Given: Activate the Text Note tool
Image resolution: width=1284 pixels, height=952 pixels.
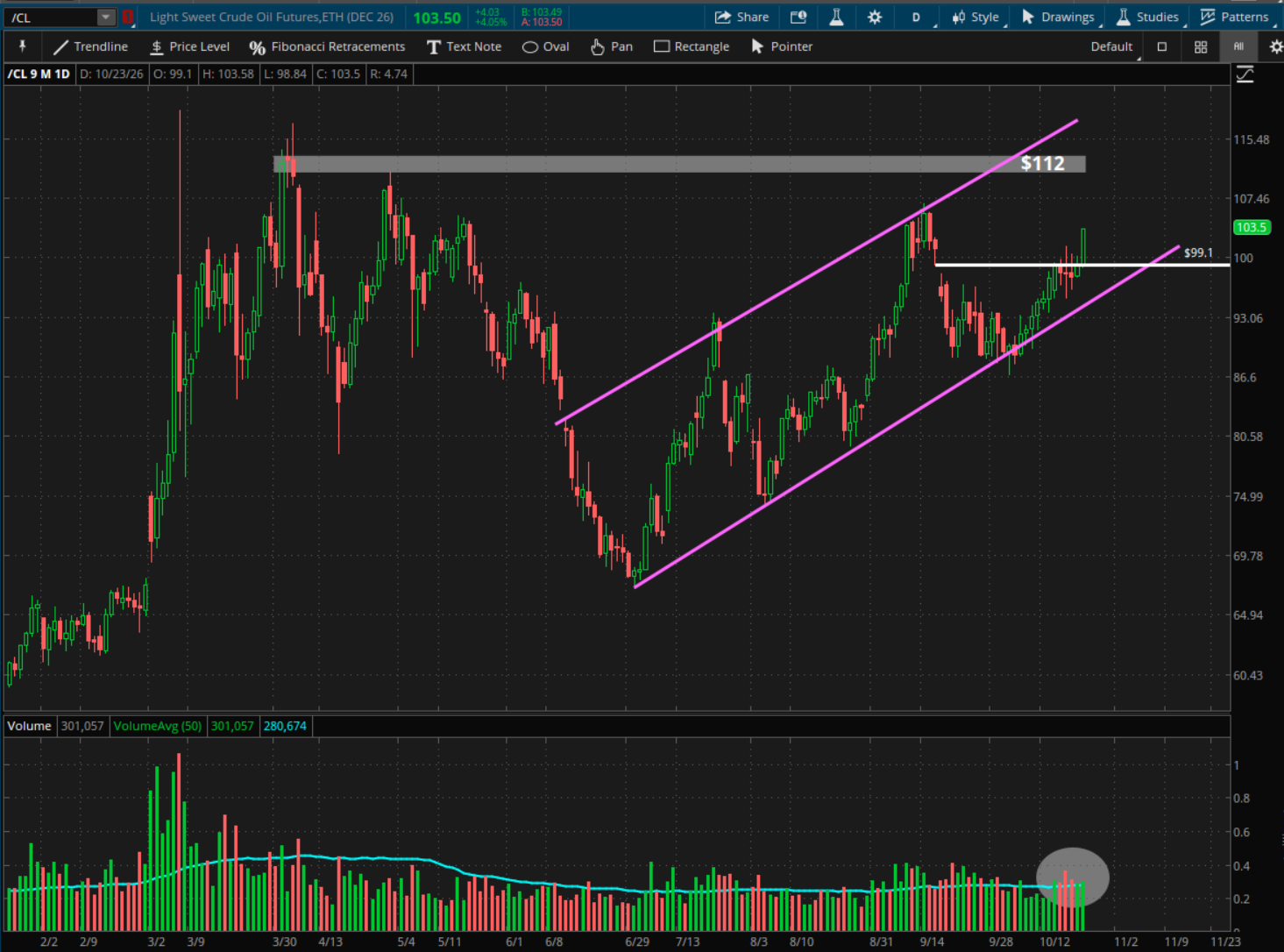Looking at the screenshot, I should (x=464, y=46).
